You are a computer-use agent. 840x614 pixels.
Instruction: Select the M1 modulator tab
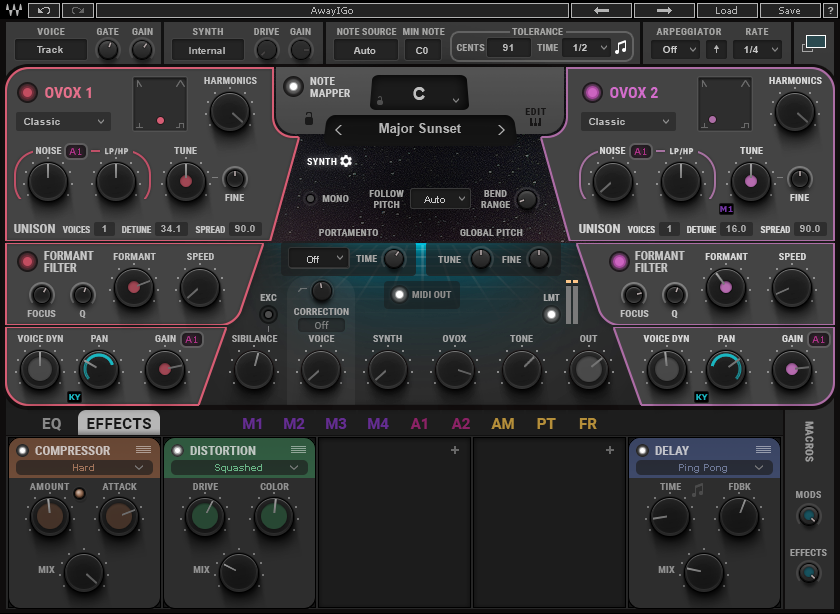[252, 424]
